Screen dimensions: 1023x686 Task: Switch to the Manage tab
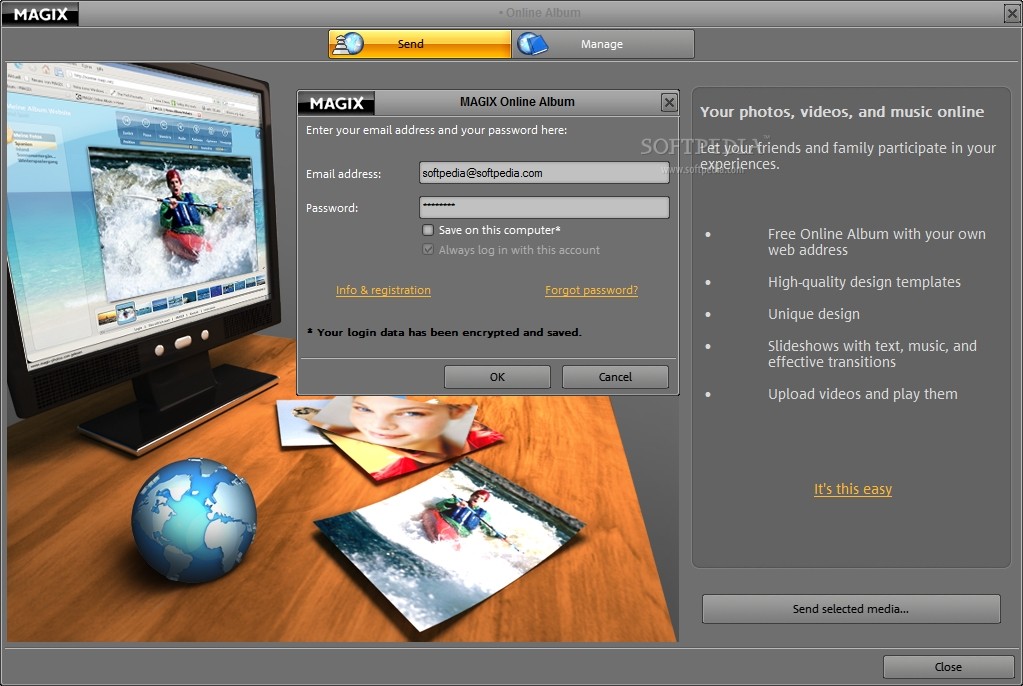[603, 44]
